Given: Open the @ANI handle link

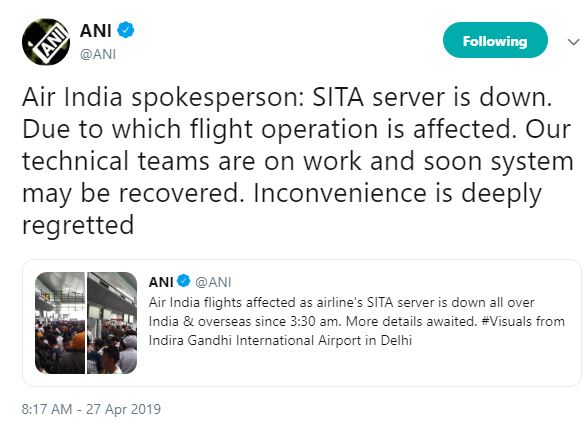Looking at the screenshot, I should coord(98,54).
